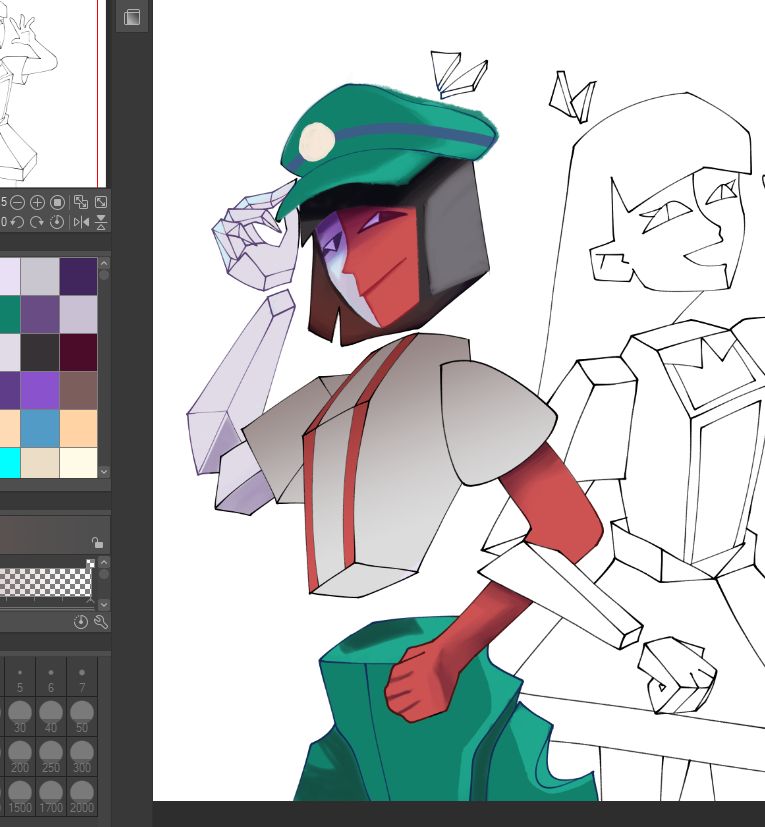Rotate canvas right in the Navigator
The image size is (765, 827).
tap(36, 222)
